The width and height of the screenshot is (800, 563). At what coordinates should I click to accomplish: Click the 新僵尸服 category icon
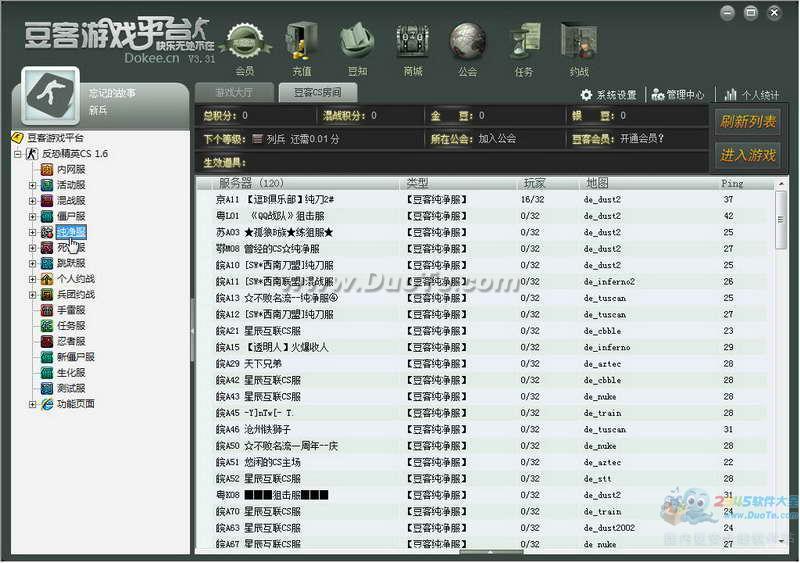[47, 357]
